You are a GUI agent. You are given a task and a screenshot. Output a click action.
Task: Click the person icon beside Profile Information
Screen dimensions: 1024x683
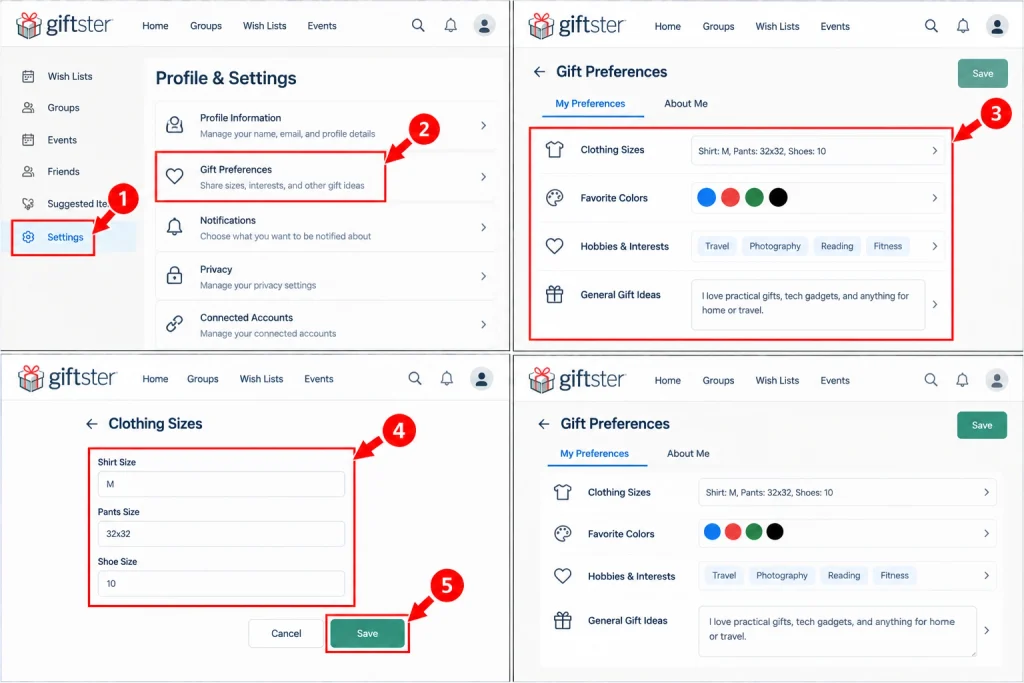pos(174,125)
